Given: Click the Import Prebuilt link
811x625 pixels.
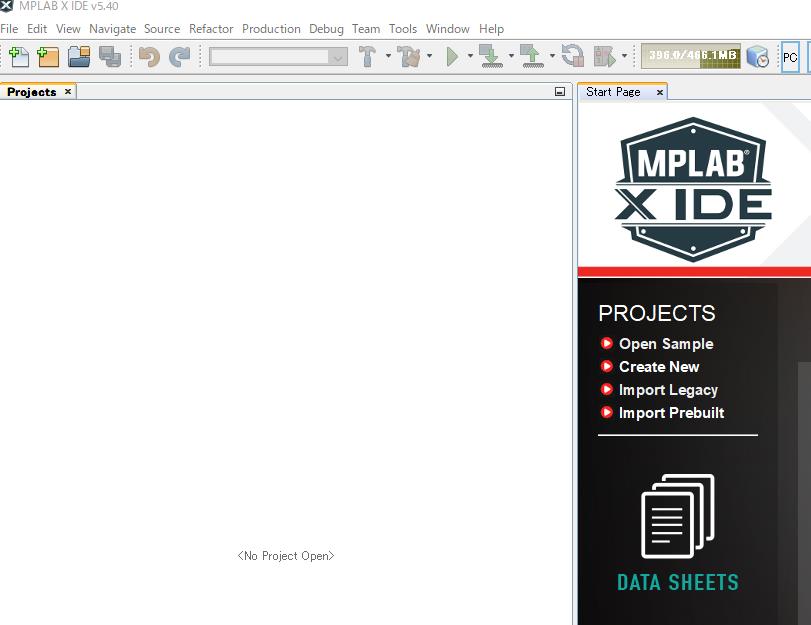Looking at the screenshot, I should coord(671,412).
